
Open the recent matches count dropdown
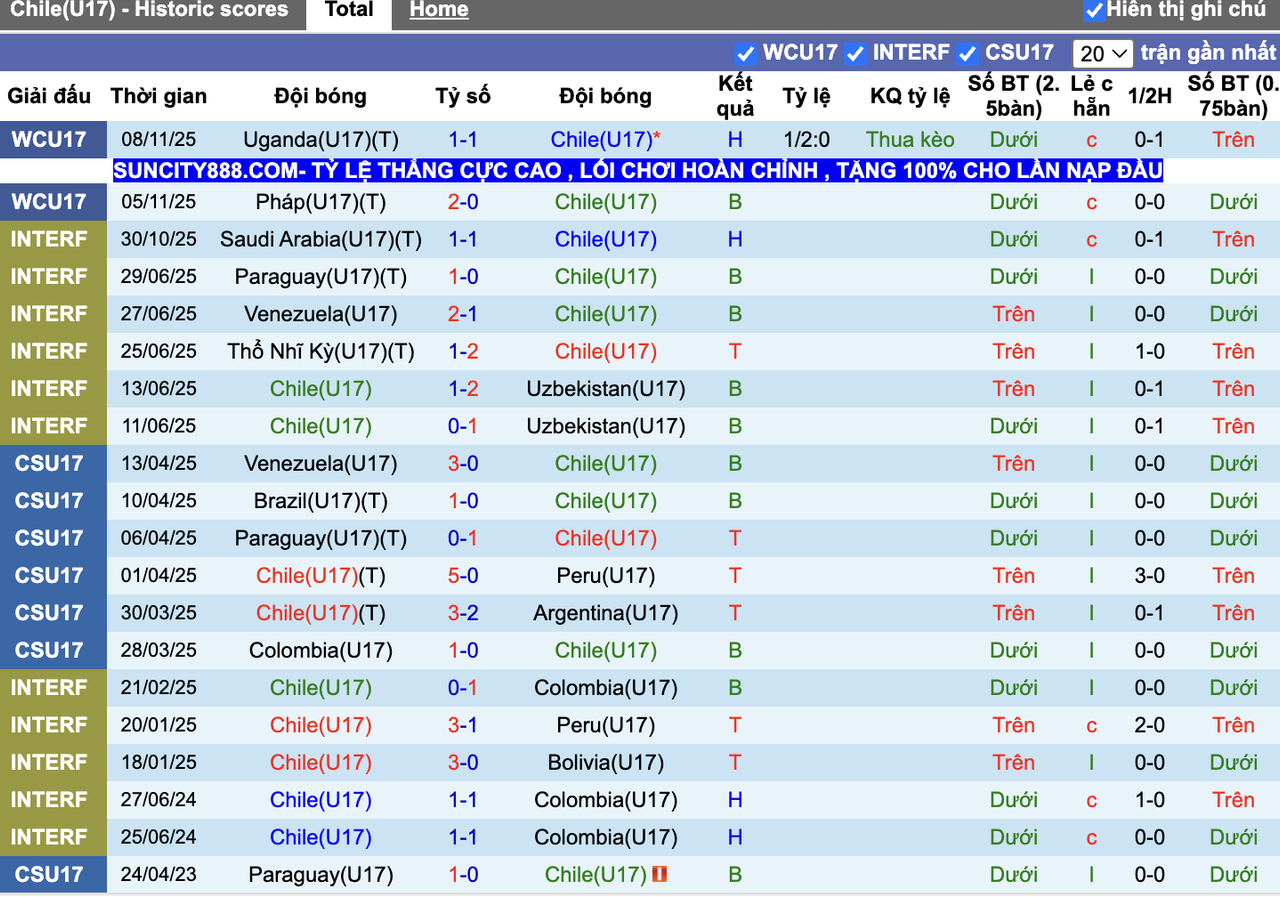tap(1103, 53)
